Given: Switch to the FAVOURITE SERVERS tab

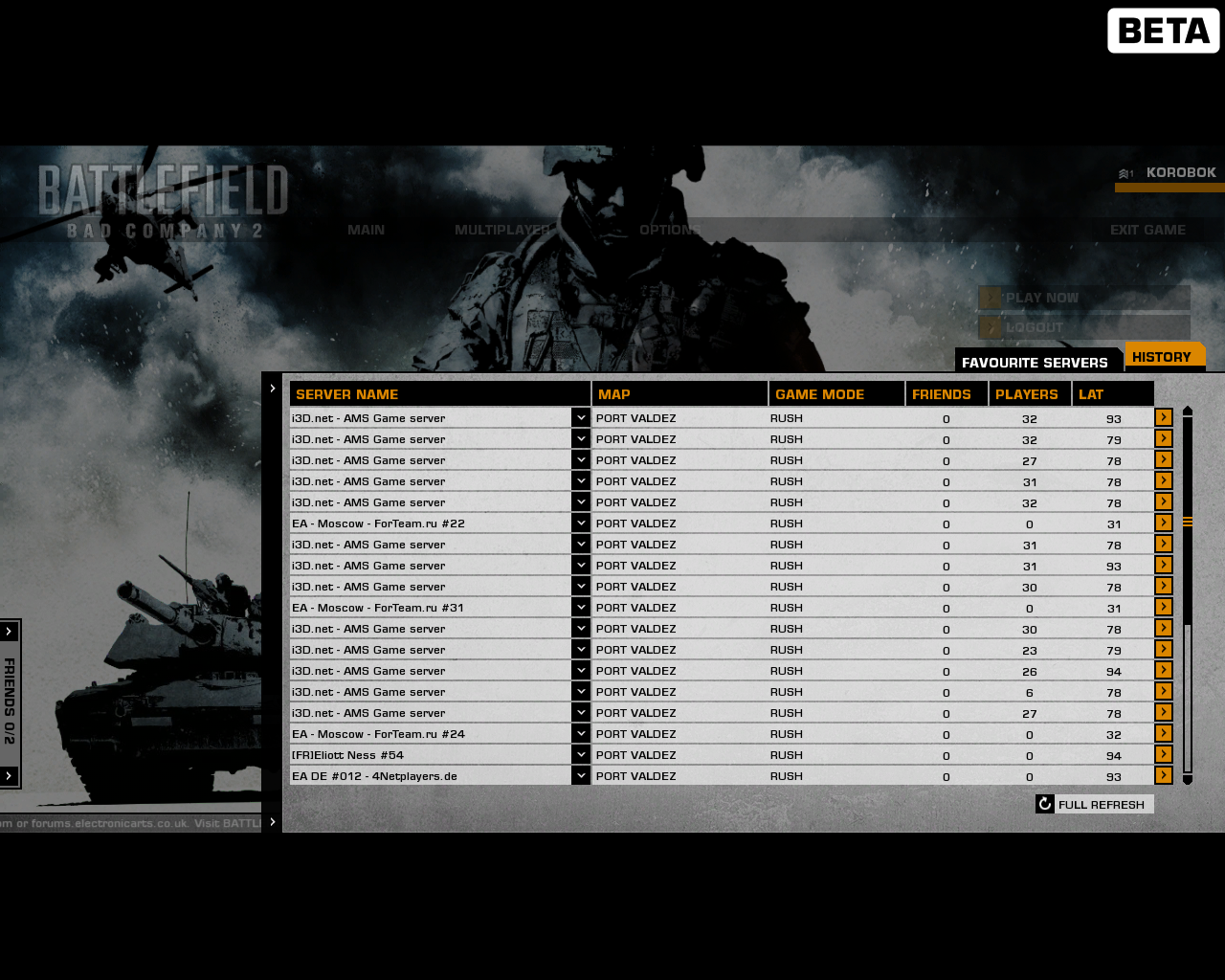Looking at the screenshot, I should click(x=1037, y=361).
